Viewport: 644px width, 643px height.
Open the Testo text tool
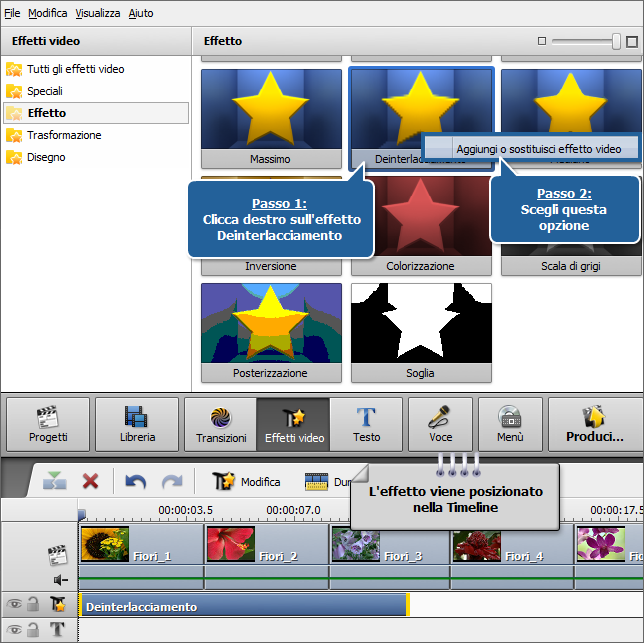coord(366,424)
